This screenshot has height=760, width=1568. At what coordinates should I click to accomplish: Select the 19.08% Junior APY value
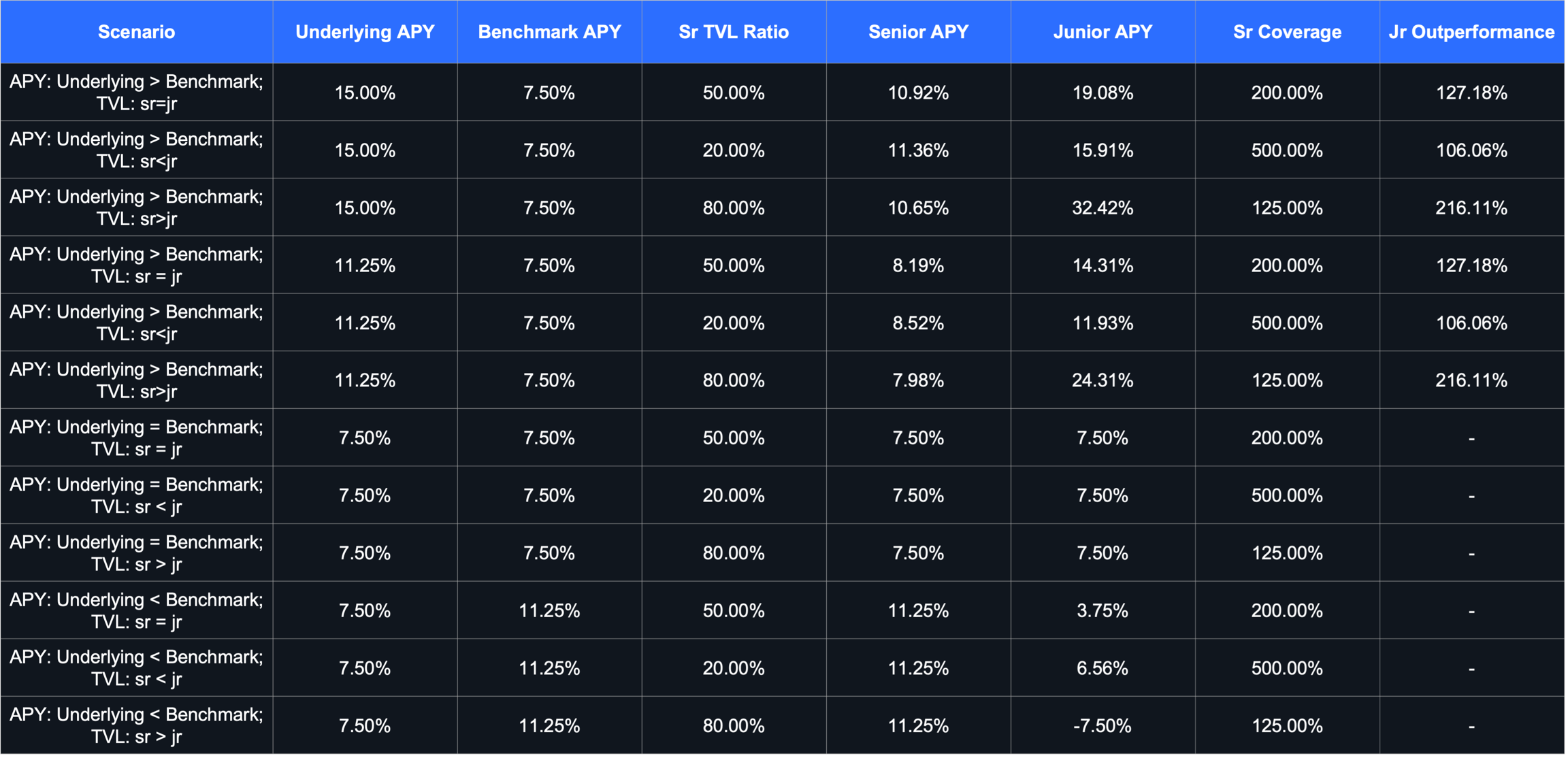(1102, 93)
